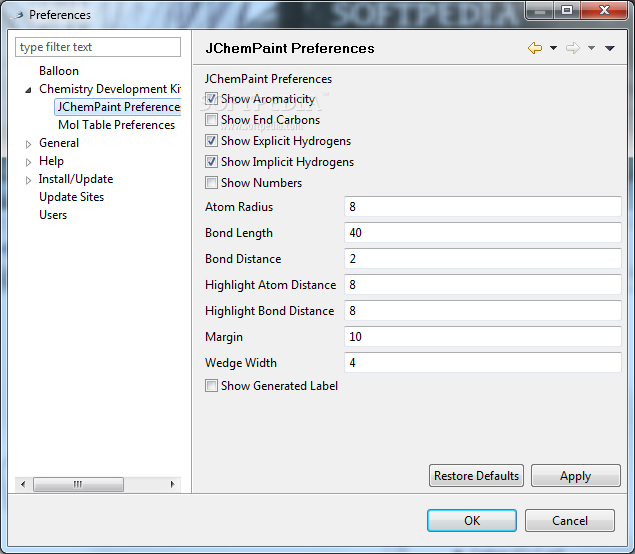The image size is (635, 554).
Task: Expand the Install/Update tree node
Action: coord(28,180)
